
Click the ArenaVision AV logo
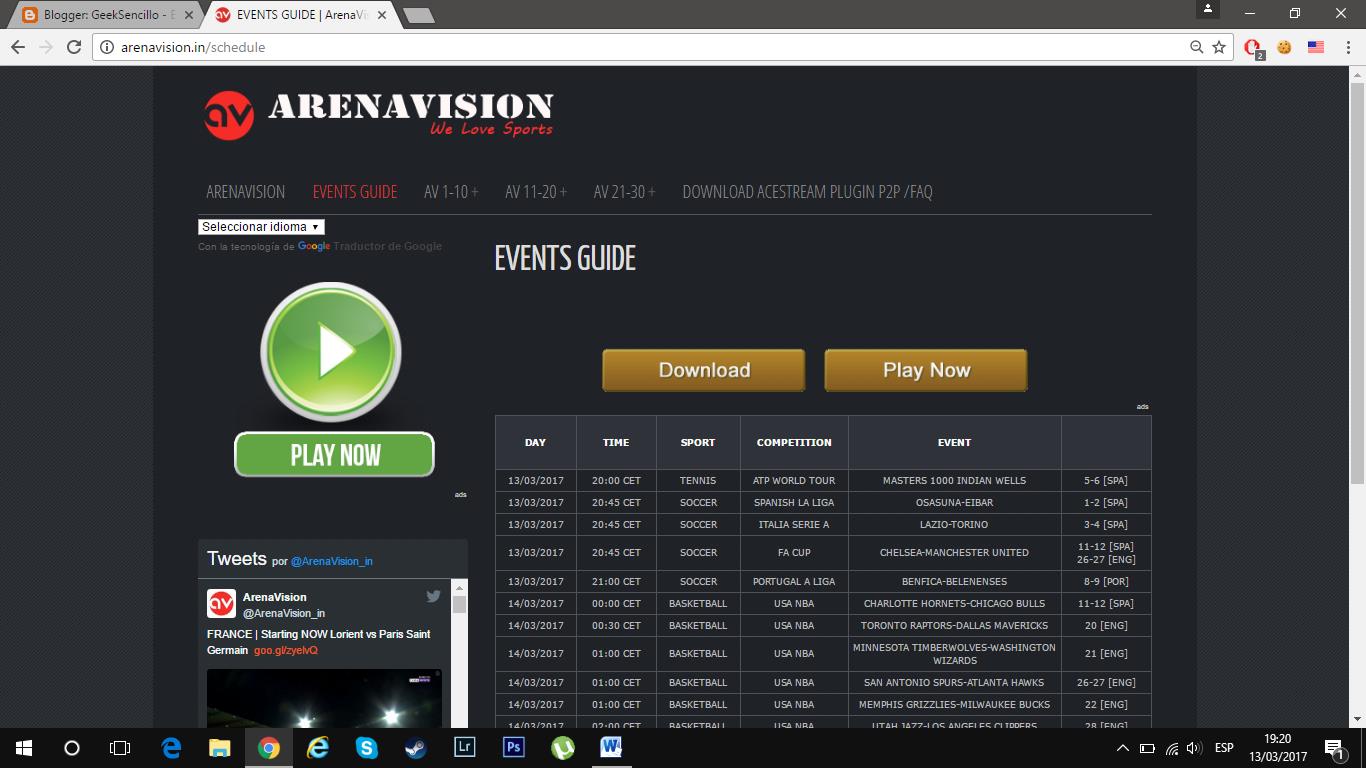click(x=228, y=115)
